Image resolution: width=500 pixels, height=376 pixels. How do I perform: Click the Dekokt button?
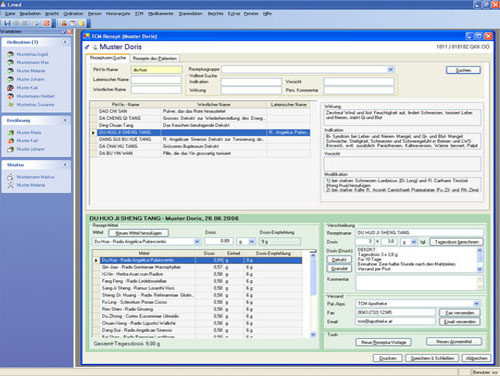[339, 259]
